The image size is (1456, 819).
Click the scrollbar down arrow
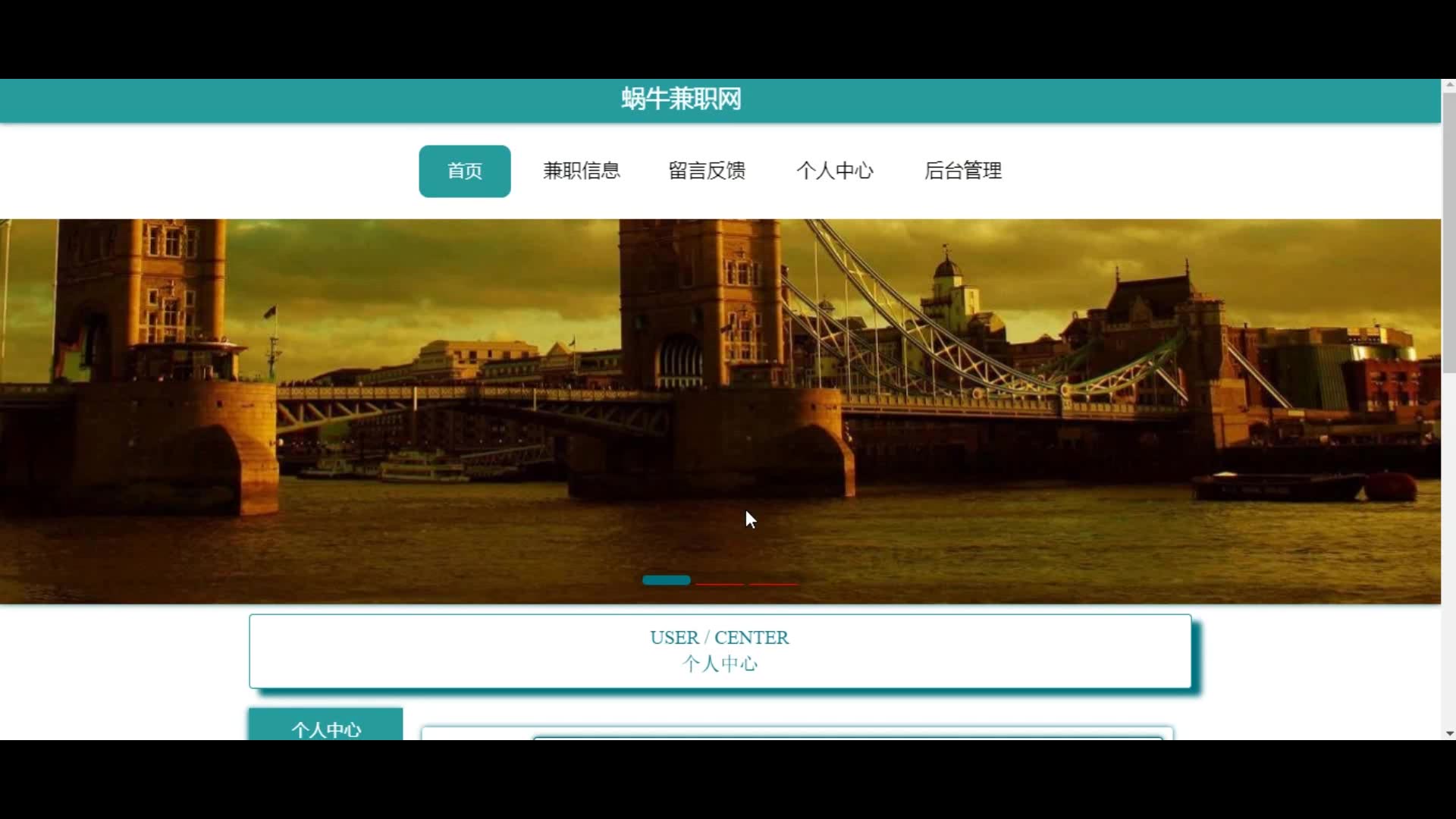(1449, 733)
